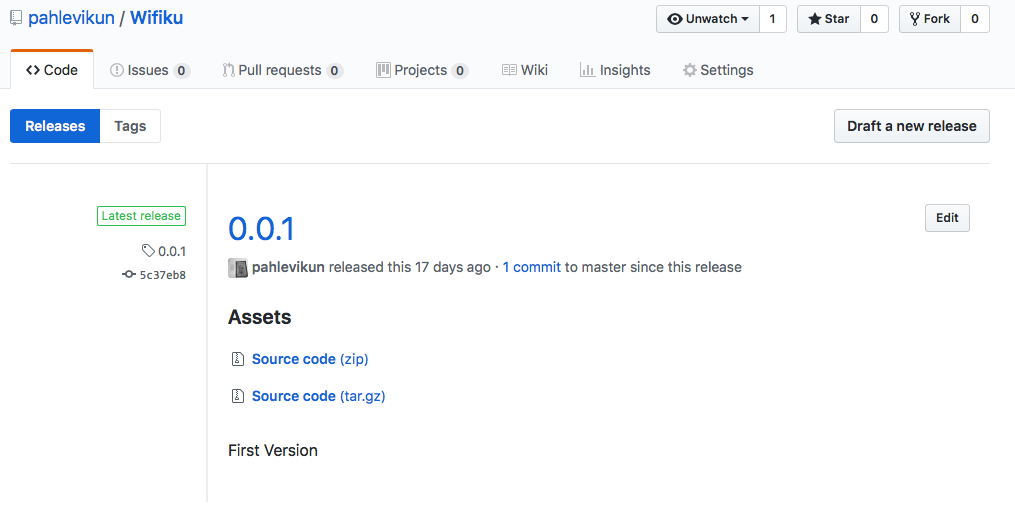The height and width of the screenshot is (518, 1015).
Task: Click the Issues count badge 0
Action: [x=181, y=71]
